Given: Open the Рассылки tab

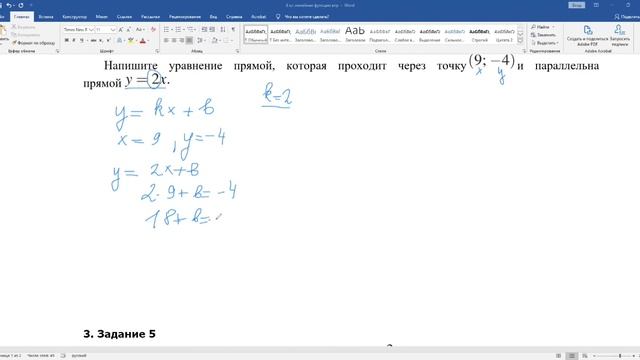Looking at the screenshot, I should (x=150, y=17).
